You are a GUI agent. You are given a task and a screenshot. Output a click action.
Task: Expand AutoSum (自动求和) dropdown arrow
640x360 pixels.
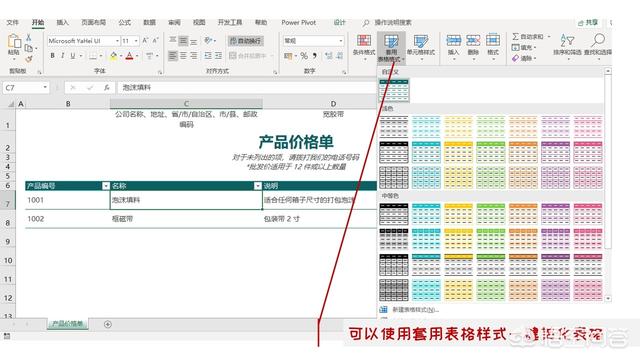(549, 37)
